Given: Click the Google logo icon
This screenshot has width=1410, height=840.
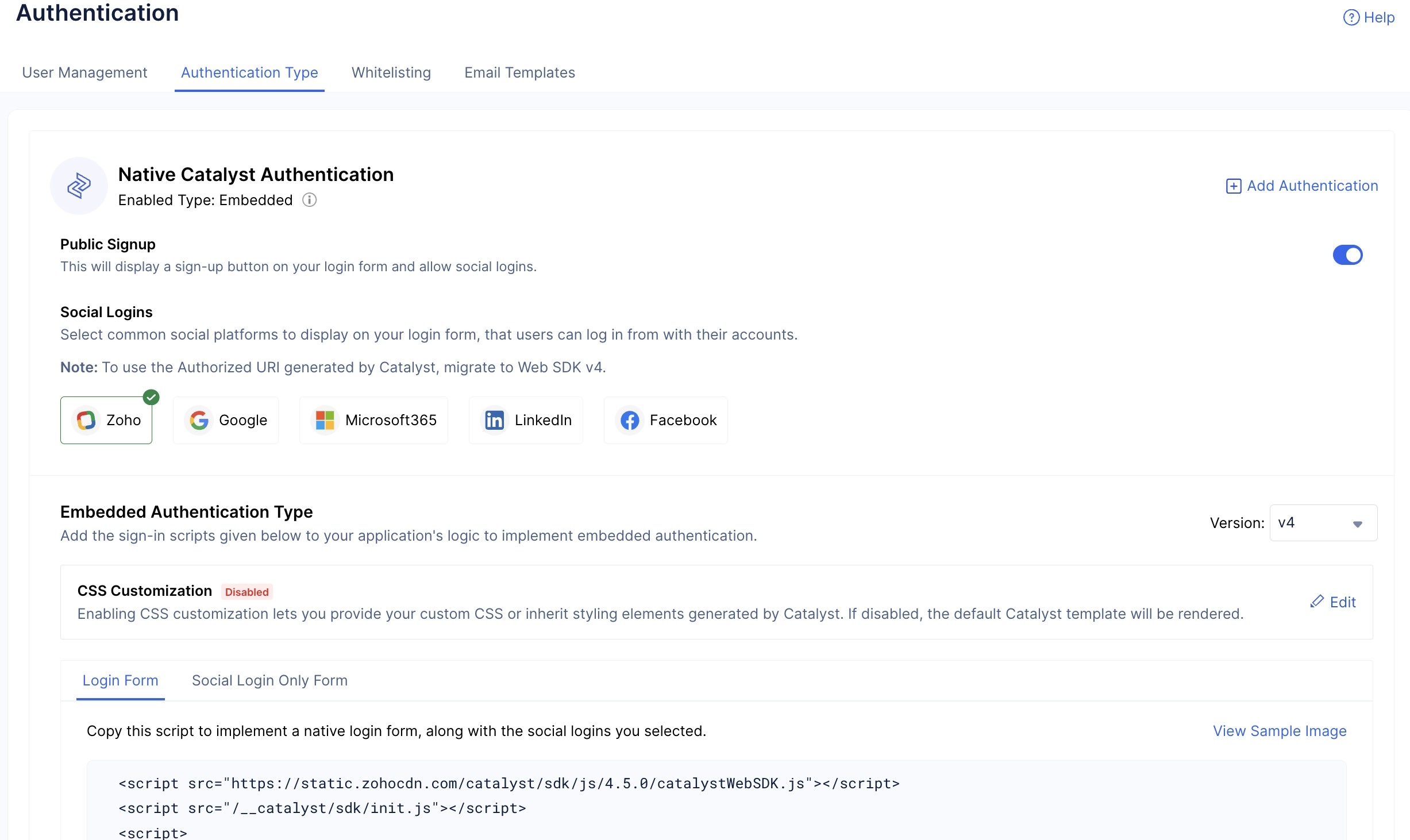Looking at the screenshot, I should [x=199, y=420].
